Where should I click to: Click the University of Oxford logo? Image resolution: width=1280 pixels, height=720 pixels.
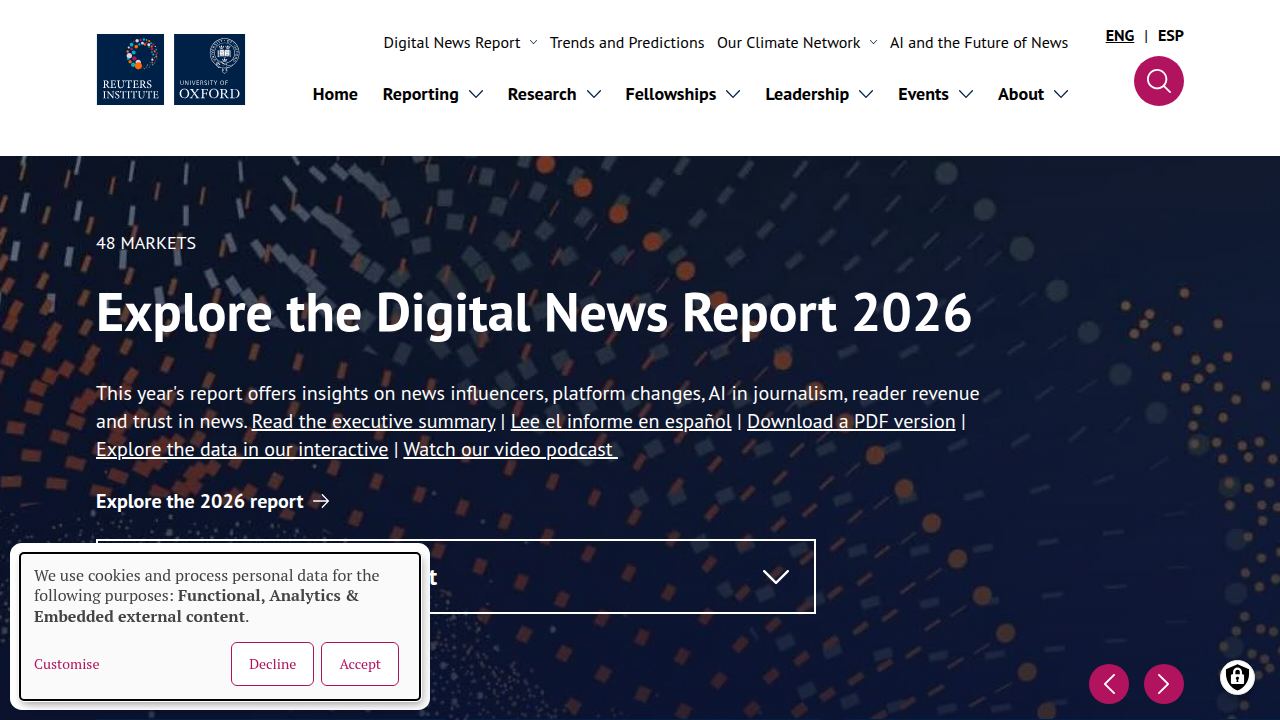coord(209,70)
